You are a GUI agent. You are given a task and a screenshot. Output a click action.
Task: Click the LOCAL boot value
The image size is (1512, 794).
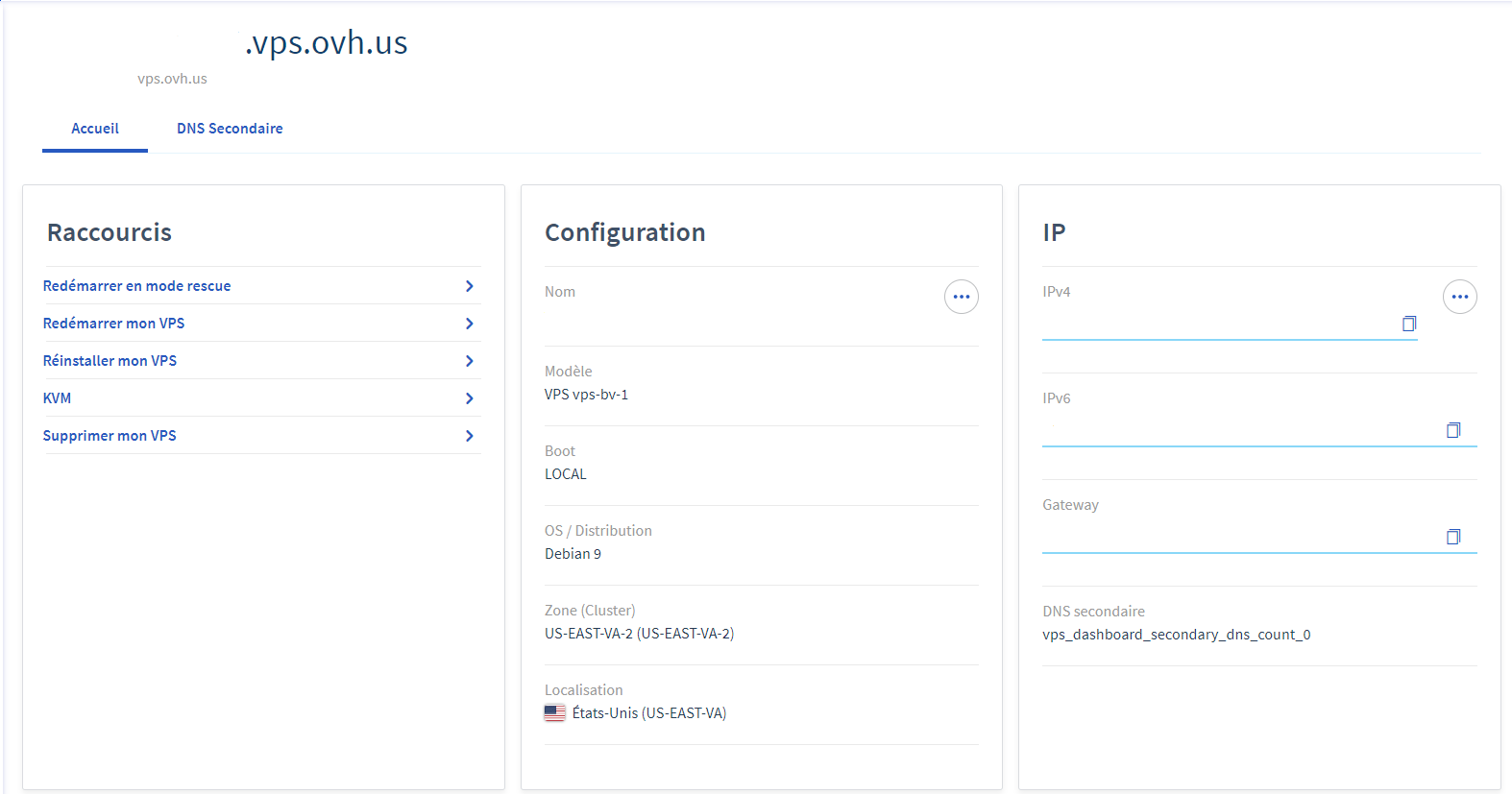(x=566, y=474)
